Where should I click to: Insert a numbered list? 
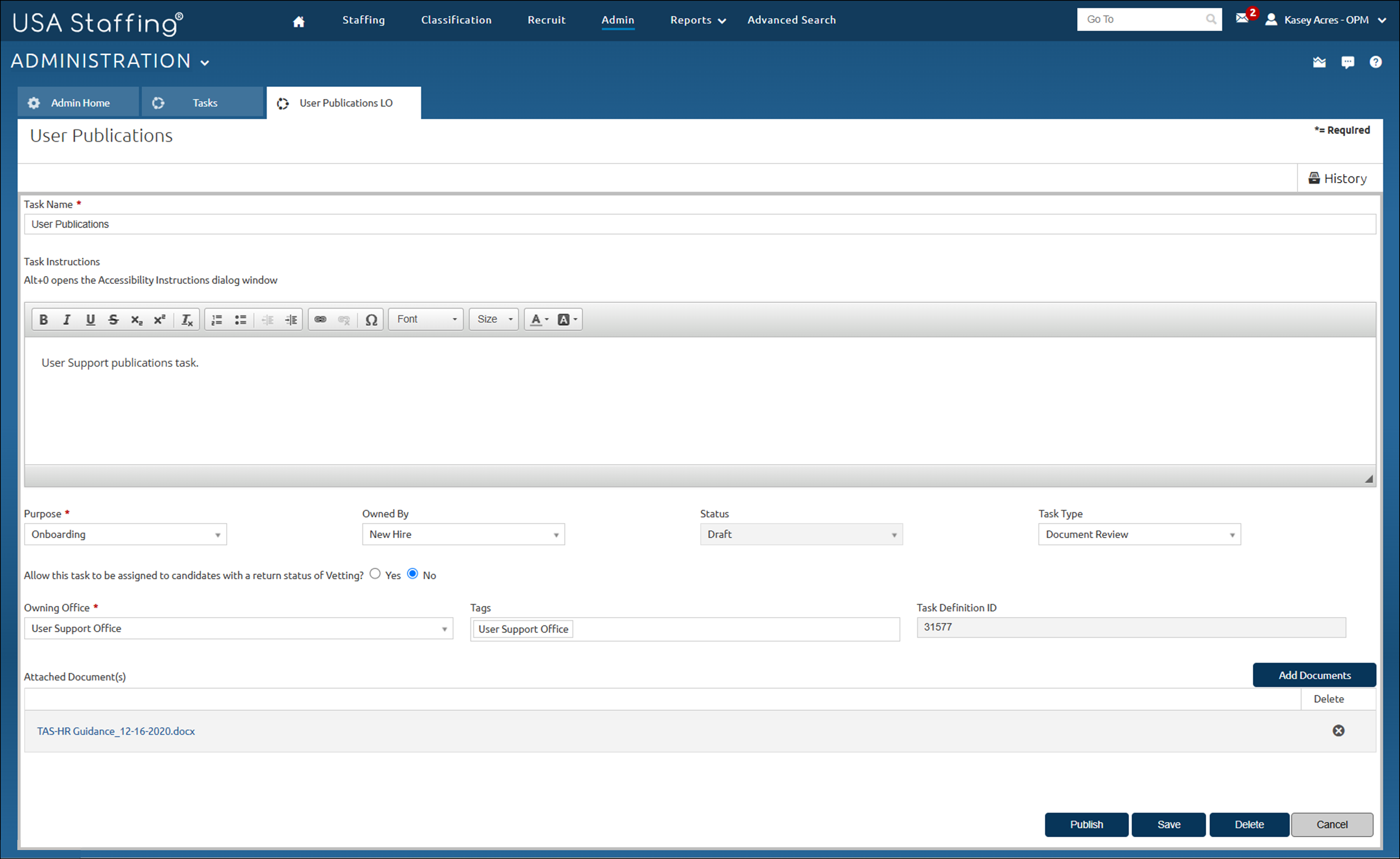click(x=217, y=319)
